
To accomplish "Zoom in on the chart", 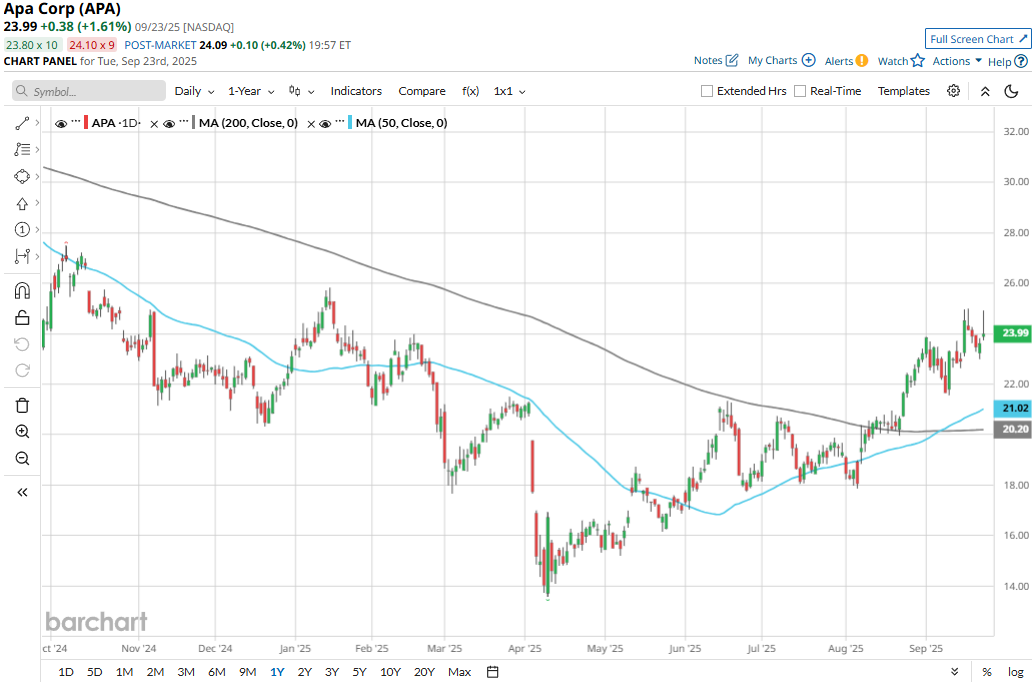I will (22, 432).
